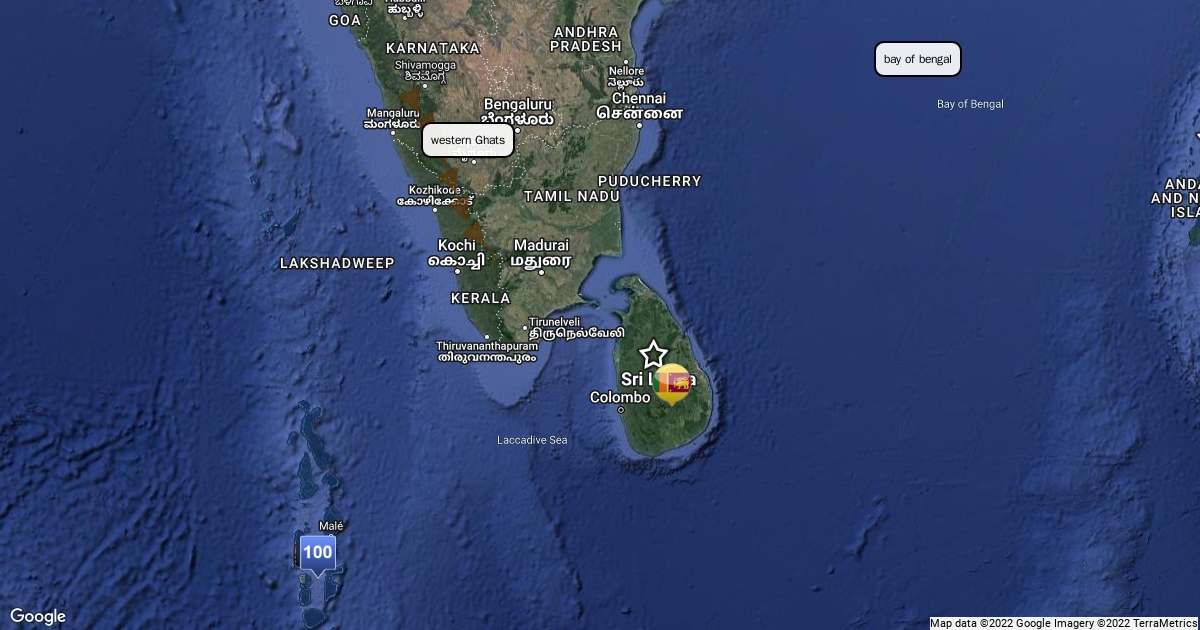
Task: Click the brown arrow marker near Shivamogga
Action: (410, 101)
